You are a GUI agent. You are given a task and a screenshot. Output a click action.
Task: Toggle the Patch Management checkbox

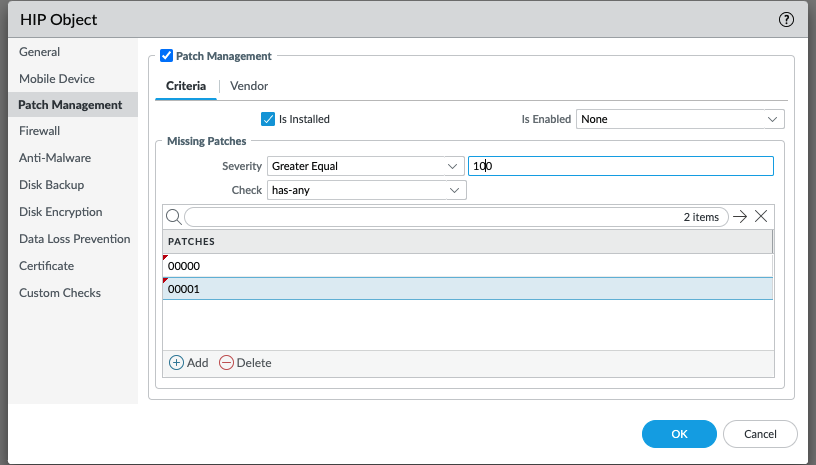point(167,56)
